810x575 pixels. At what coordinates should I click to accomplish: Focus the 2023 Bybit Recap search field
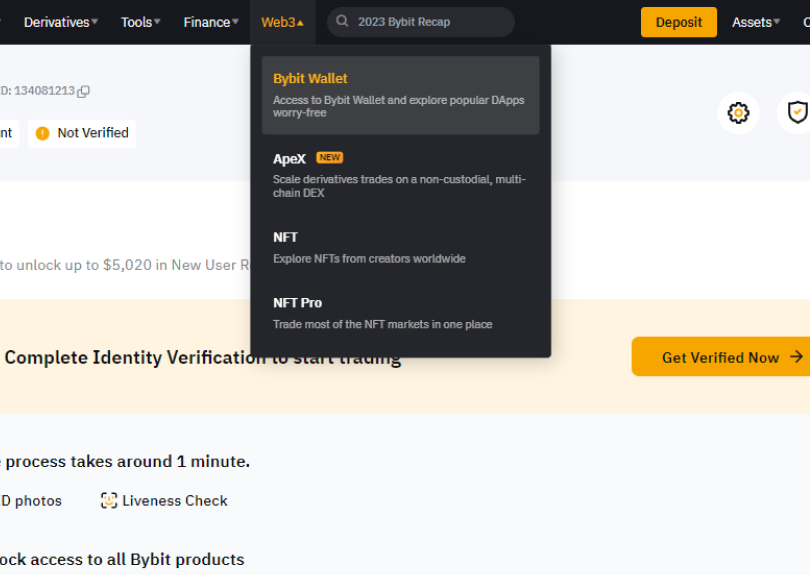[421, 22]
